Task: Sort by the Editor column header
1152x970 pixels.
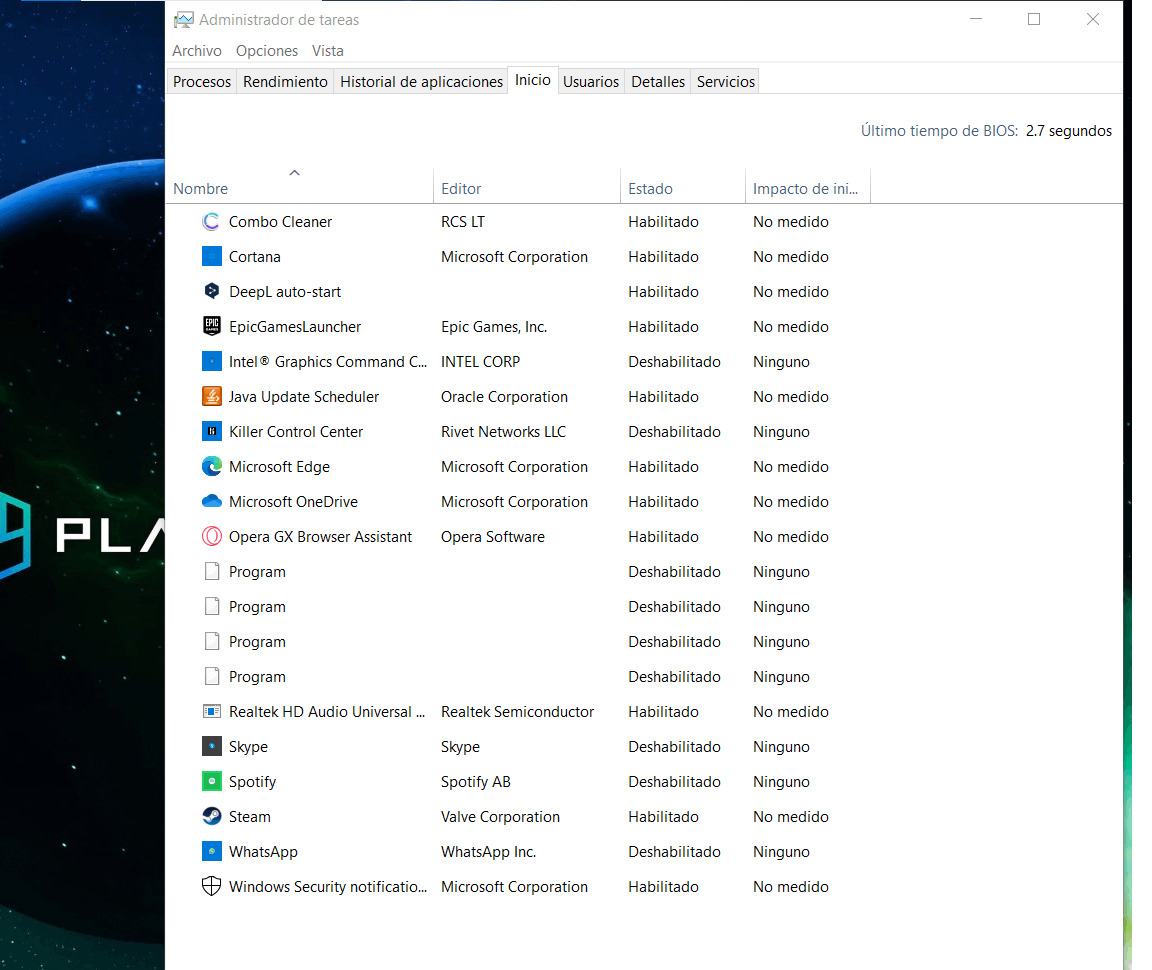Action: pos(527,189)
